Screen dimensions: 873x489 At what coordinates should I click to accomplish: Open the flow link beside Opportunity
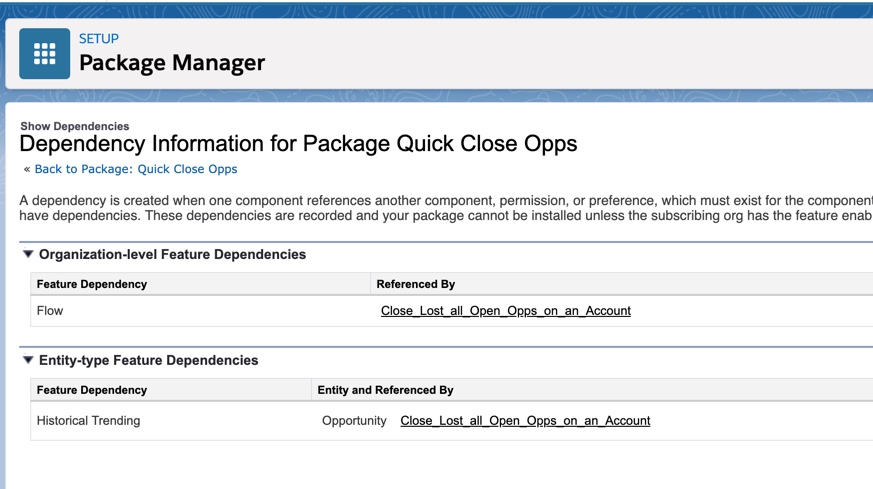click(x=525, y=421)
